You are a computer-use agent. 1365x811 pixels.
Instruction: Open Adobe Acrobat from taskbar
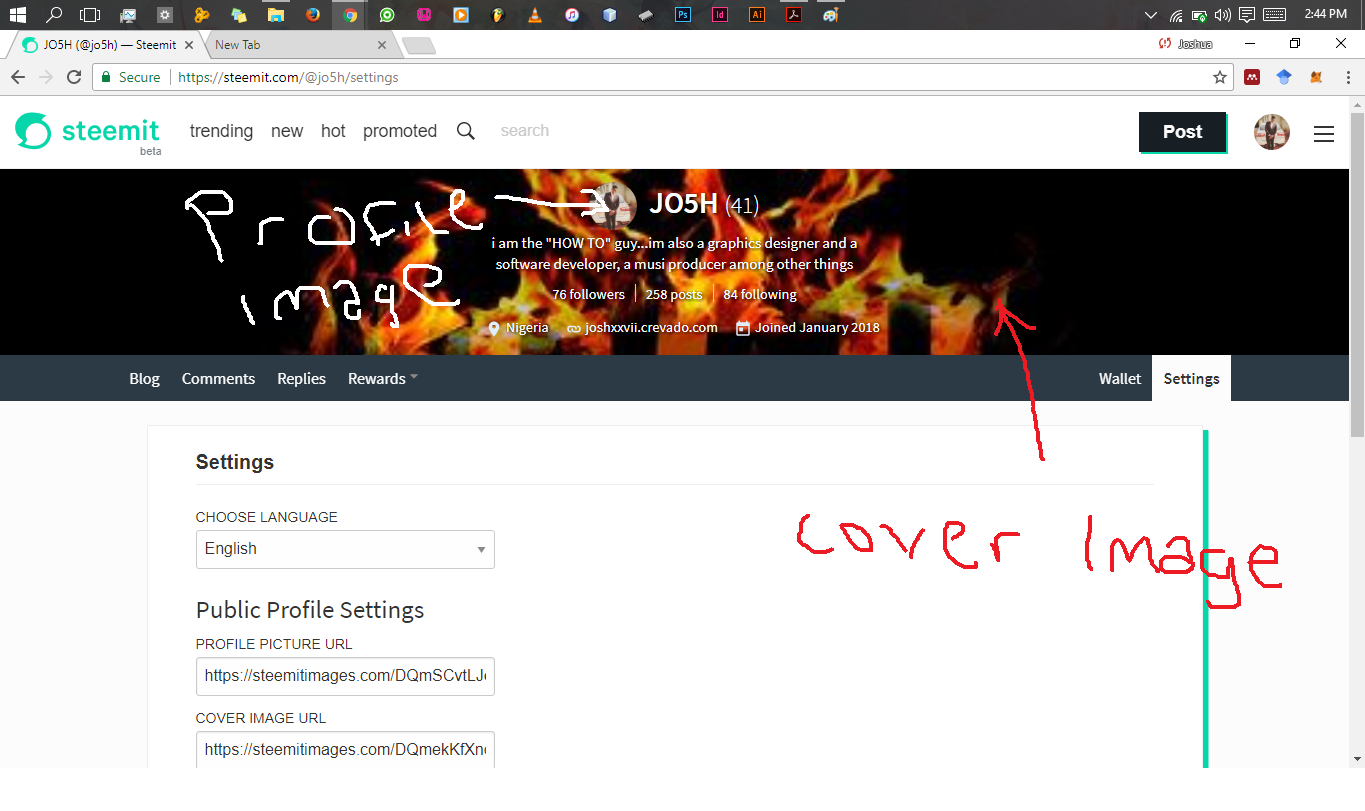coord(793,15)
